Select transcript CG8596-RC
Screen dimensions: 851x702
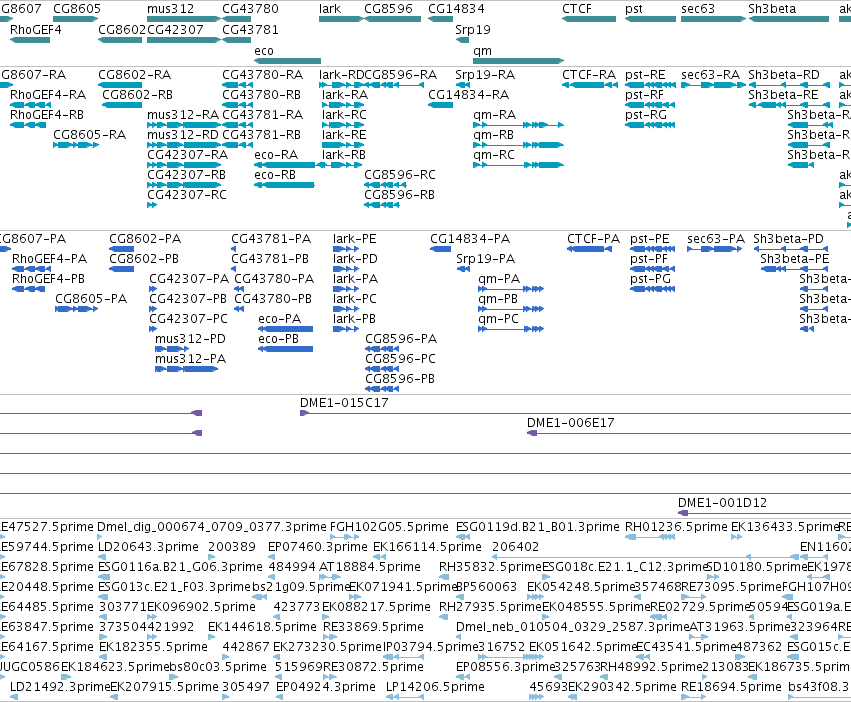pyautogui.click(x=399, y=174)
